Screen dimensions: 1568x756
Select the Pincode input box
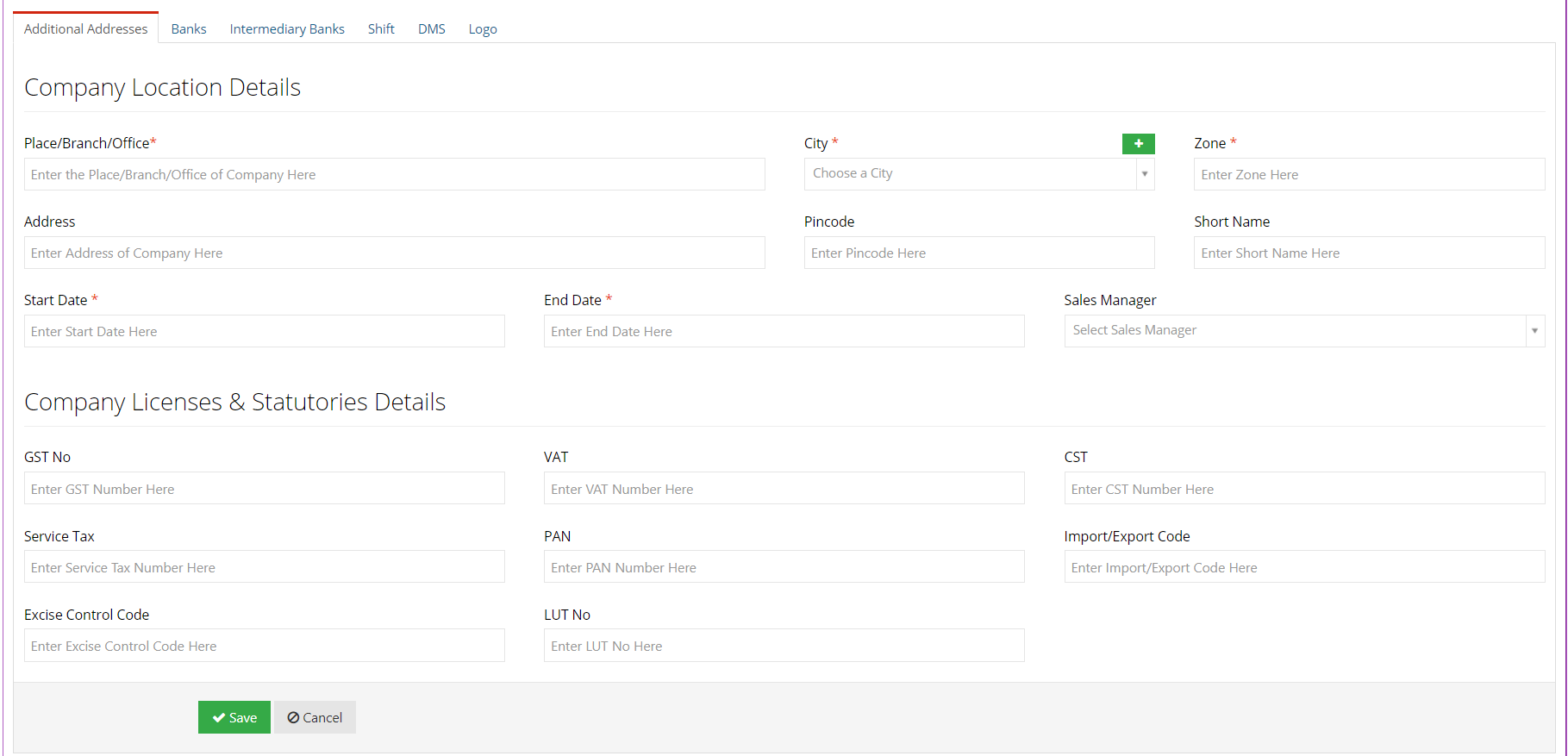pos(979,253)
